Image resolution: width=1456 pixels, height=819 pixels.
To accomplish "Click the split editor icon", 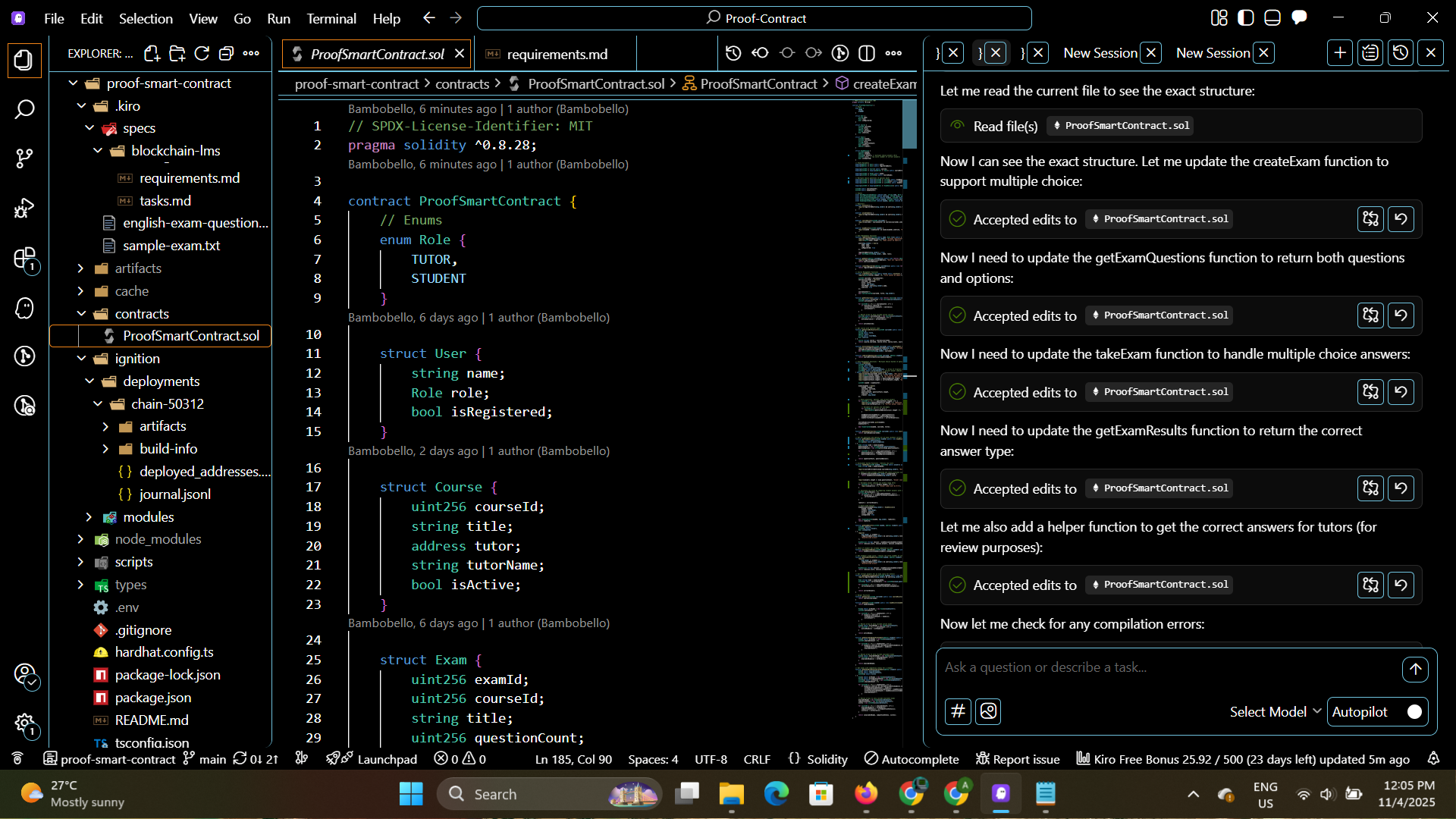I will point(867,53).
